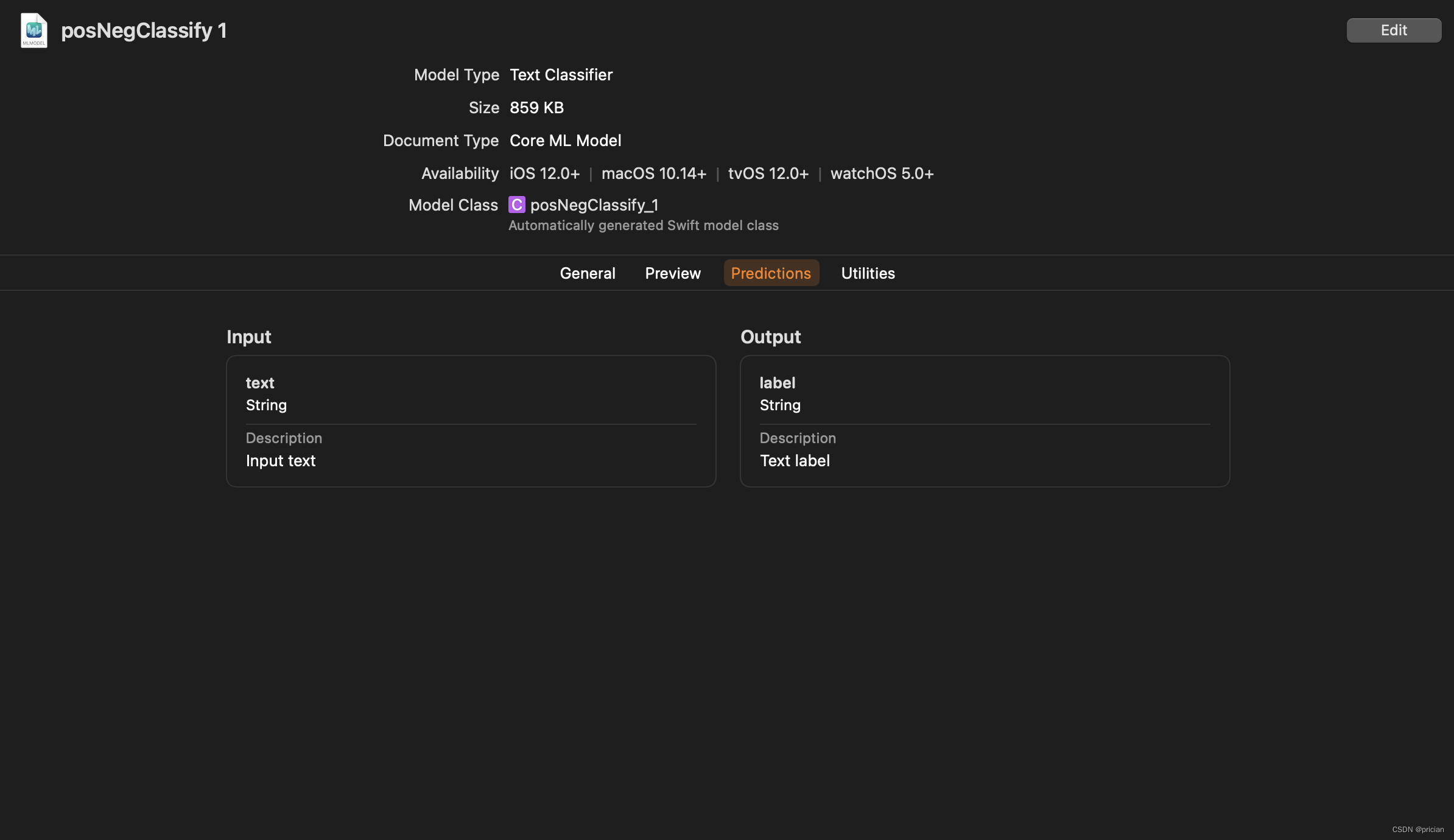The image size is (1454, 840).
Task: Select the Predictions tab
Action: pyautogui.click(x=771, y=273)
